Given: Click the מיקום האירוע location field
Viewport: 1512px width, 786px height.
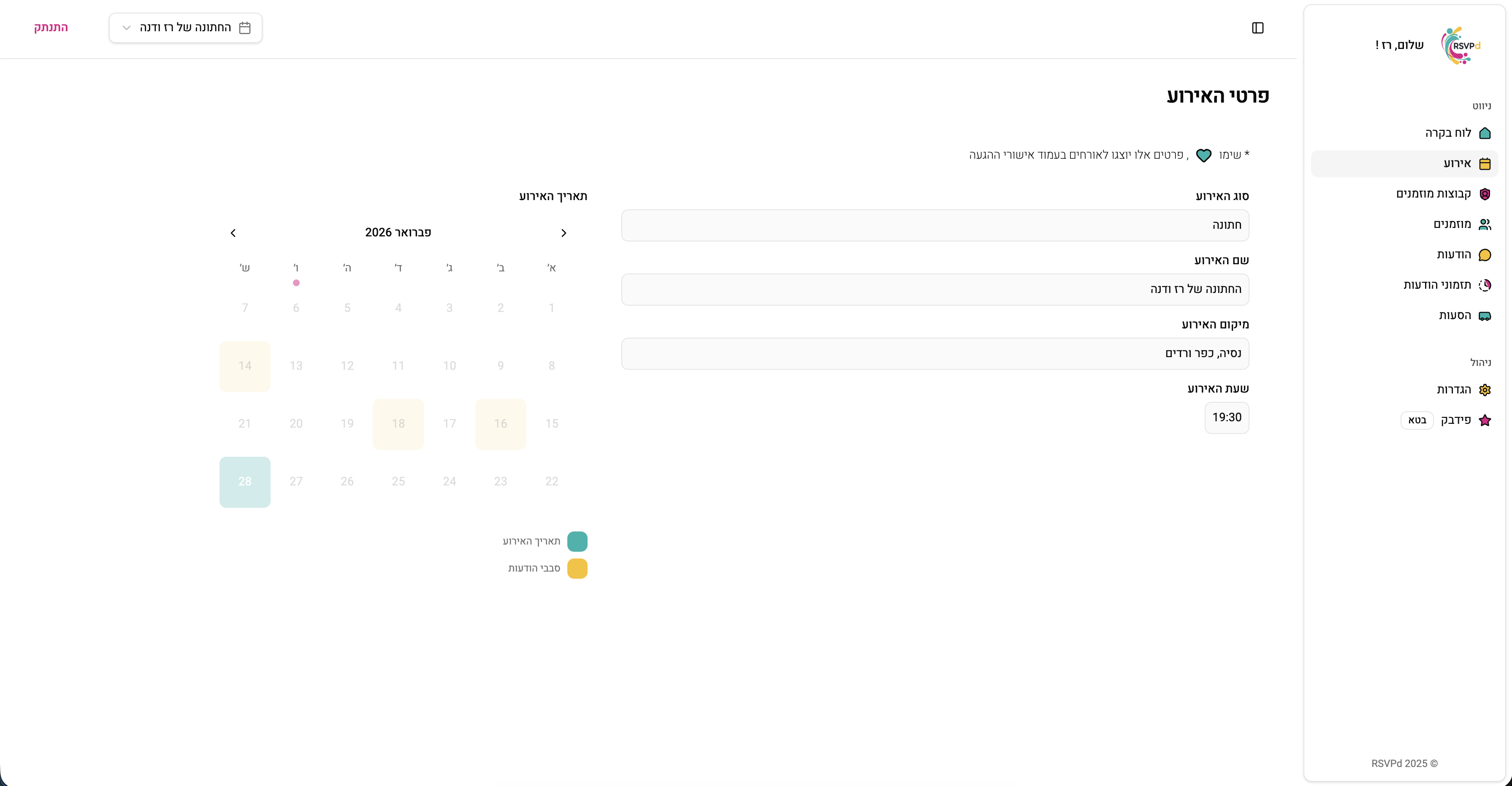Looking at the screenshot, I should pyautogui.click(x=935, y=353).
